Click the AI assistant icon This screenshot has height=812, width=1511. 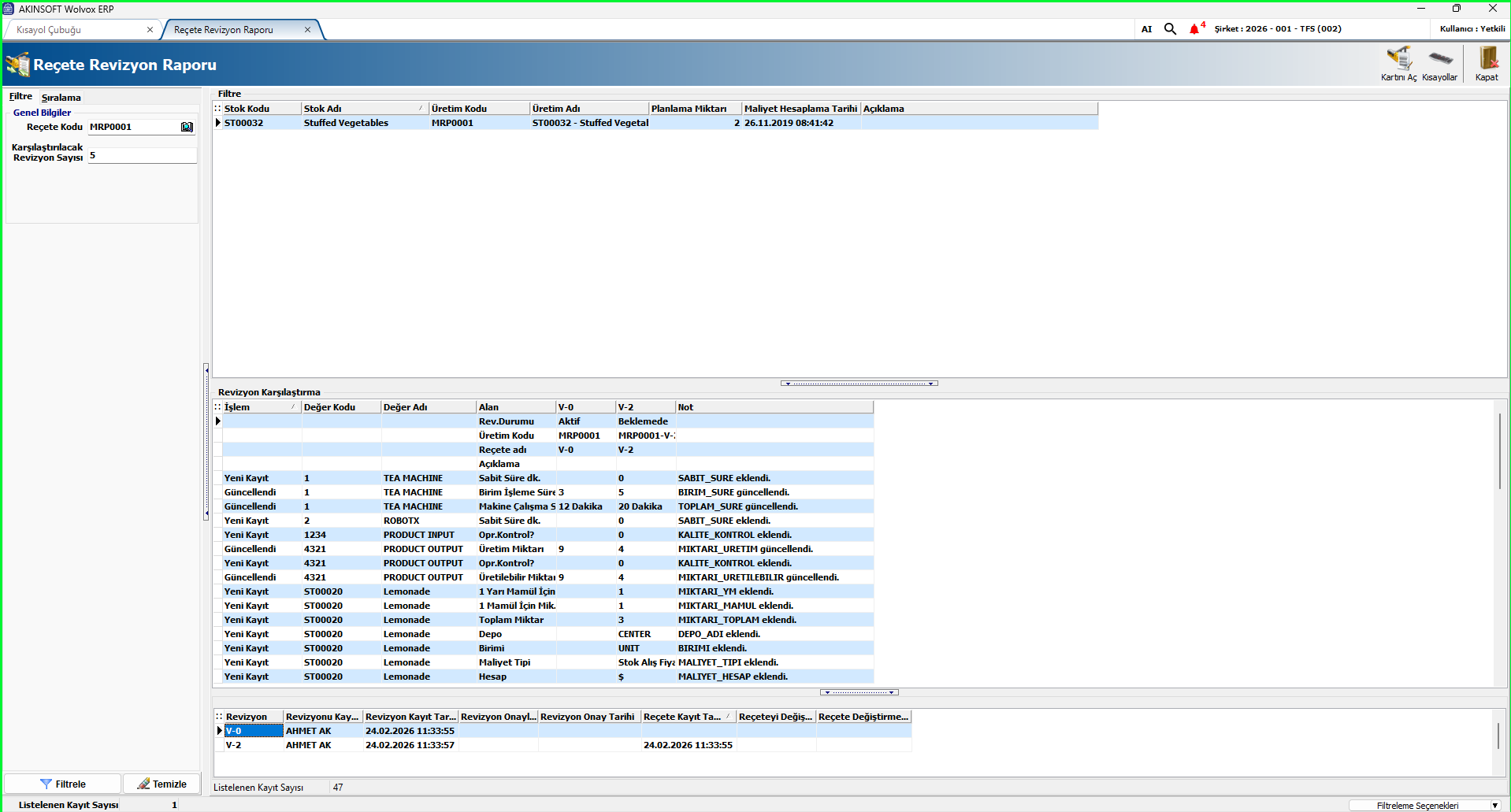click(1146, 29)
